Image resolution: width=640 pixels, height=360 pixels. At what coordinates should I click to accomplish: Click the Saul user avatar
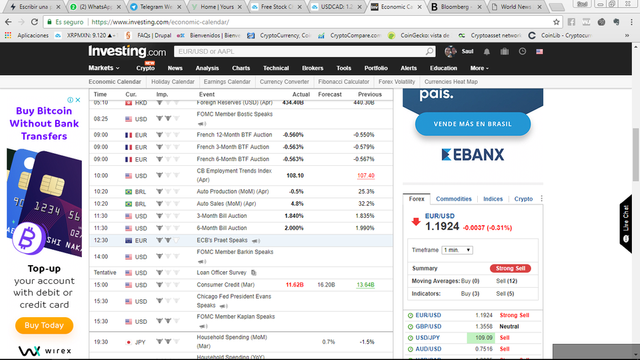pyautogui.click(x=451, y=51)
